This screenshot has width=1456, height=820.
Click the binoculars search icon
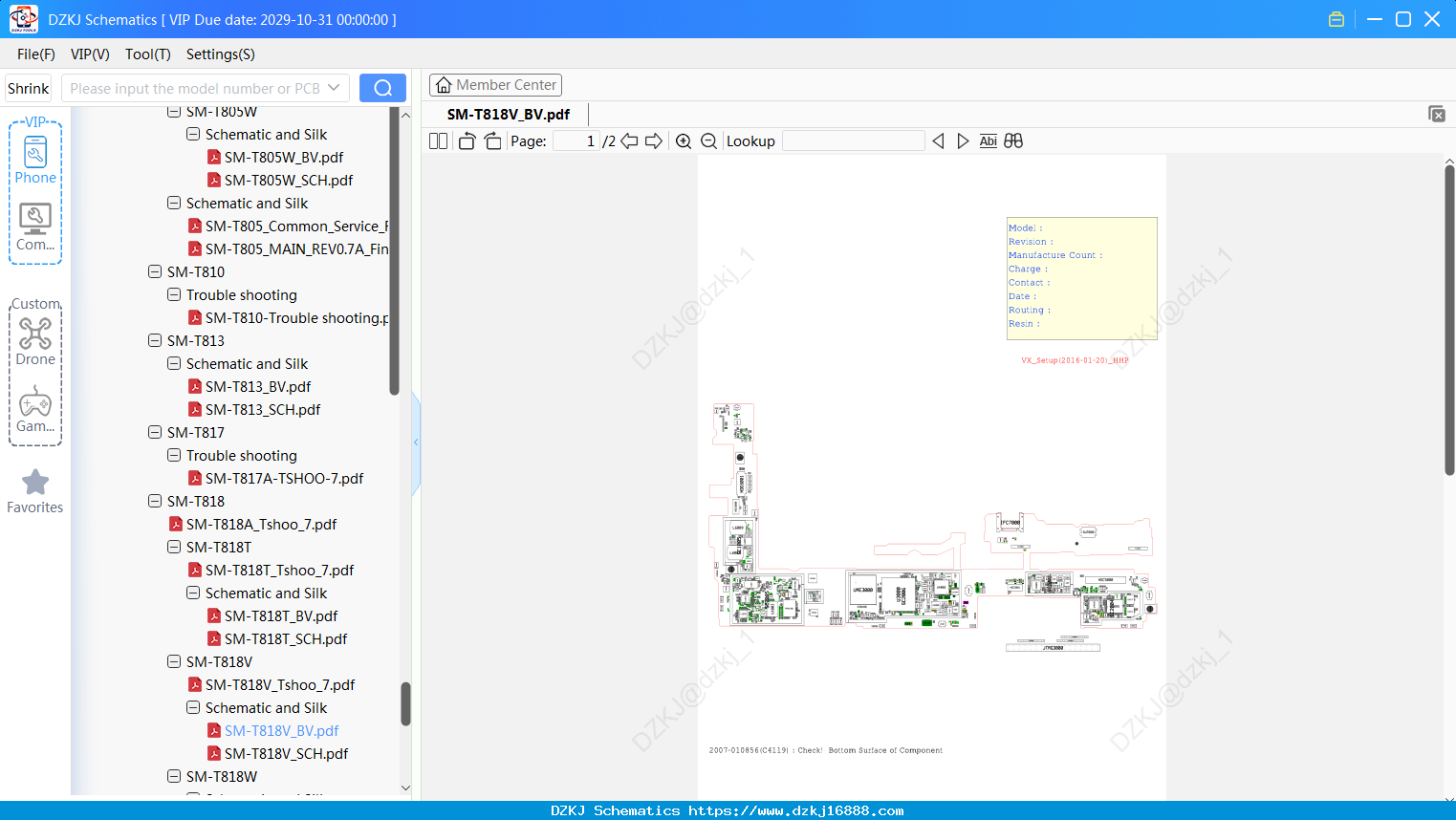pos(1013,141)
